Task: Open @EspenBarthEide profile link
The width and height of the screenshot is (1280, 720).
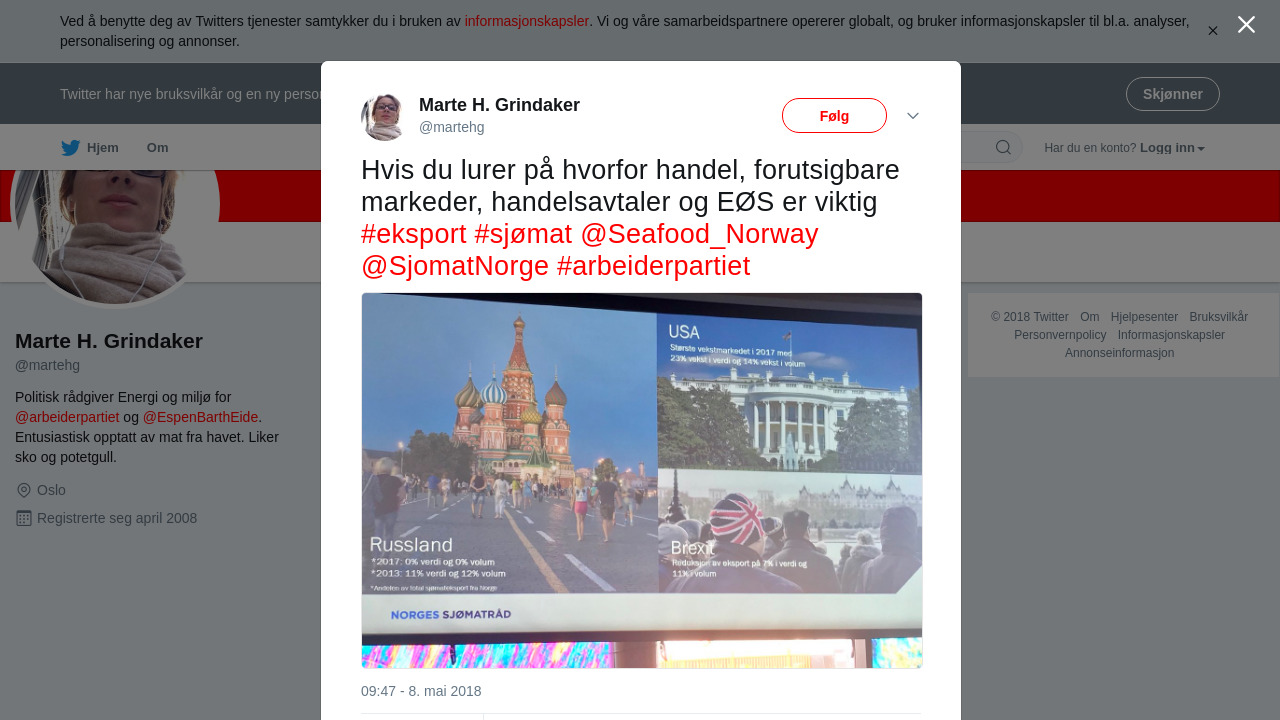Action: (201, 417)
